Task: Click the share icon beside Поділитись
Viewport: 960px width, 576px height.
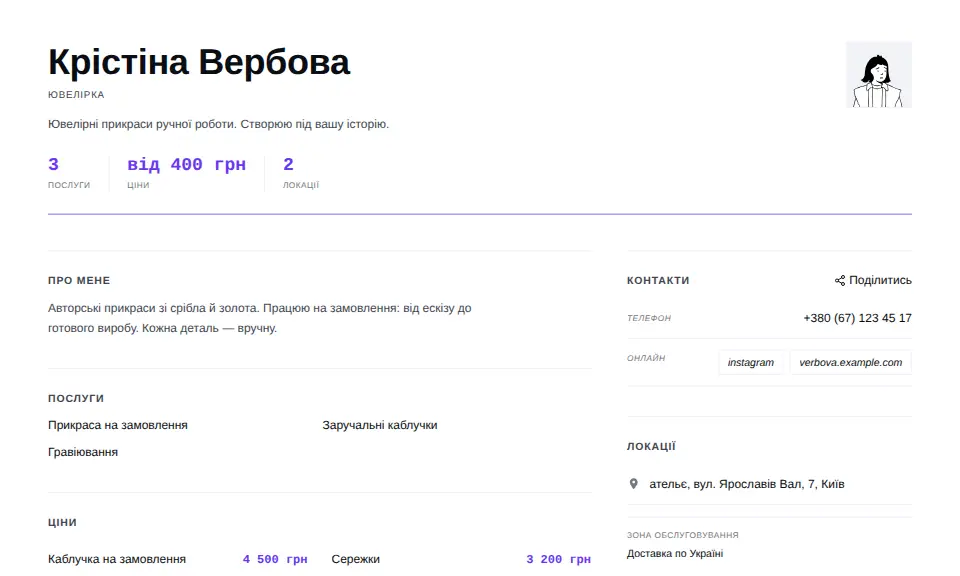Action: [839, 280]
